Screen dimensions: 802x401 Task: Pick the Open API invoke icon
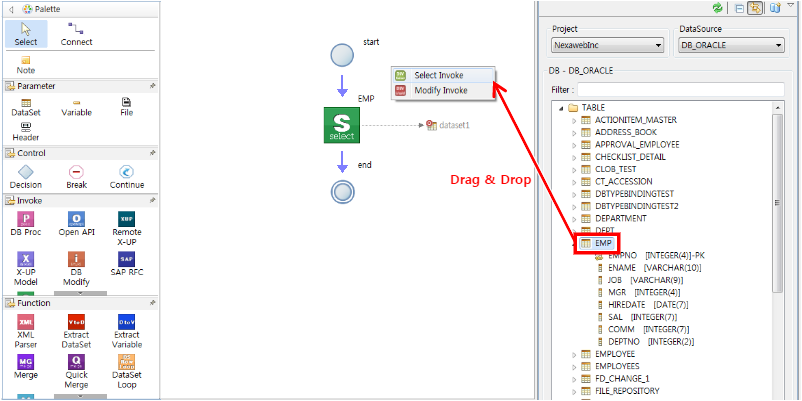[76, 219]
